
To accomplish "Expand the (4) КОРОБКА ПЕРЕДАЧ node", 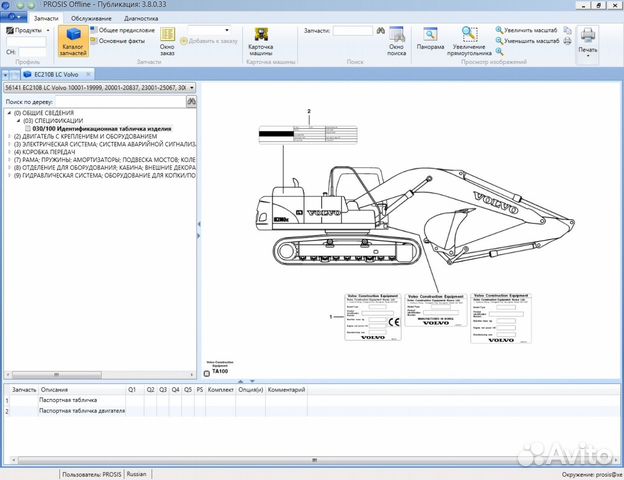I will (9, 151).
